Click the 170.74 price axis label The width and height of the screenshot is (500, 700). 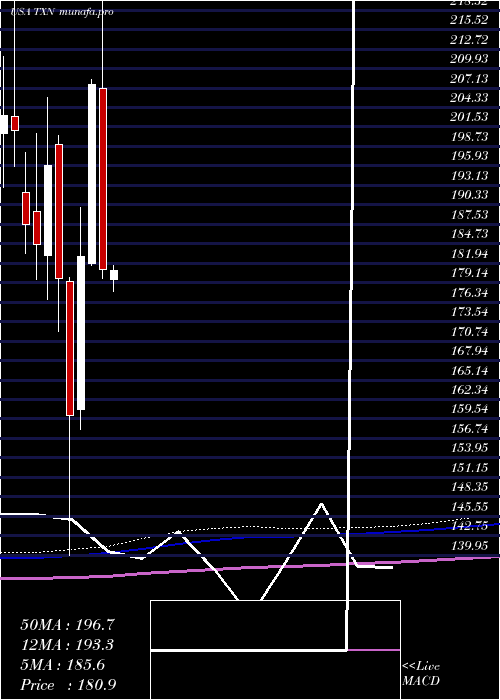pyautogui.click(x=469, y=331)
